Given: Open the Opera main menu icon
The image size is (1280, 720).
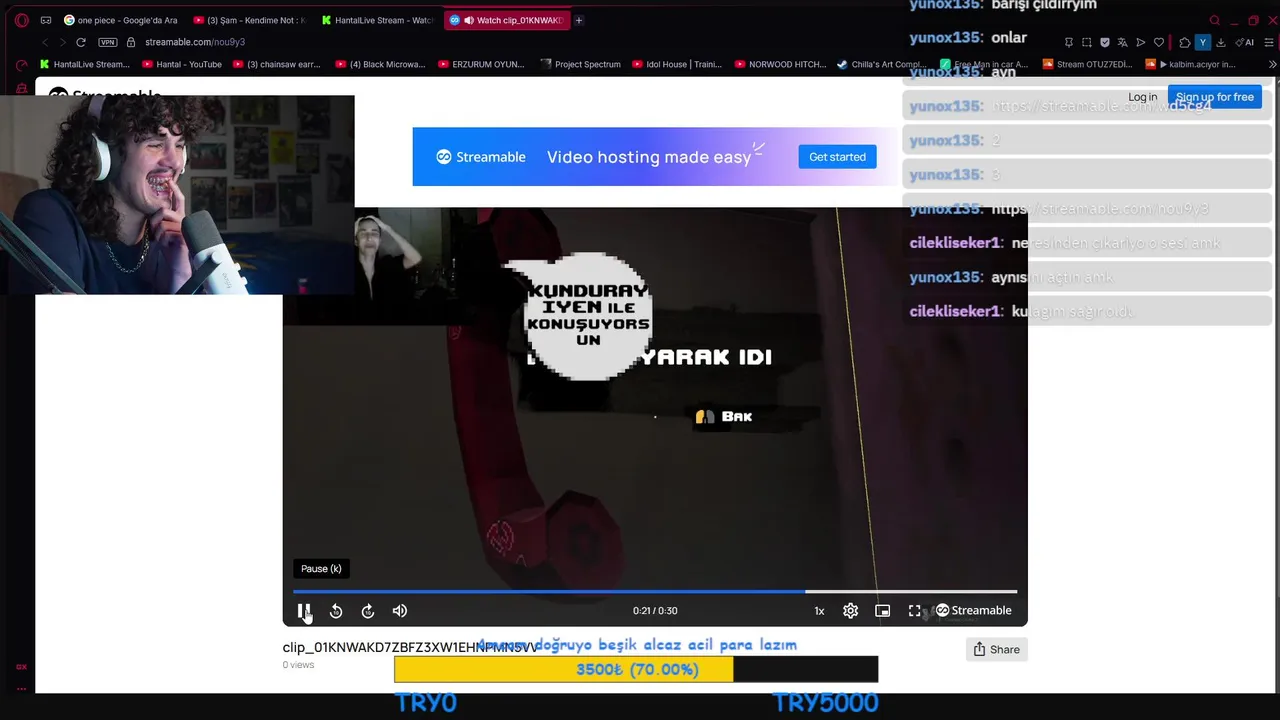Looking at the screenshot, I should click(x=21, y=20).
